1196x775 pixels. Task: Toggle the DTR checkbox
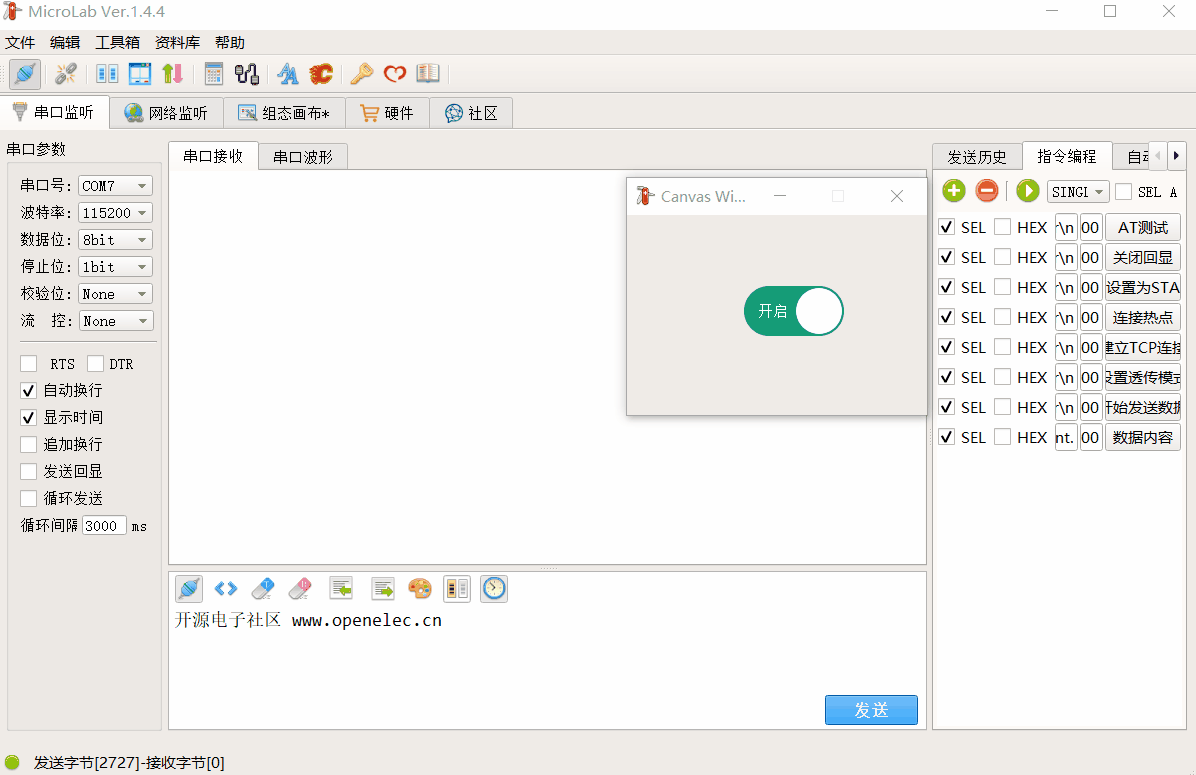pyautogui.click(x=95, y=364)
